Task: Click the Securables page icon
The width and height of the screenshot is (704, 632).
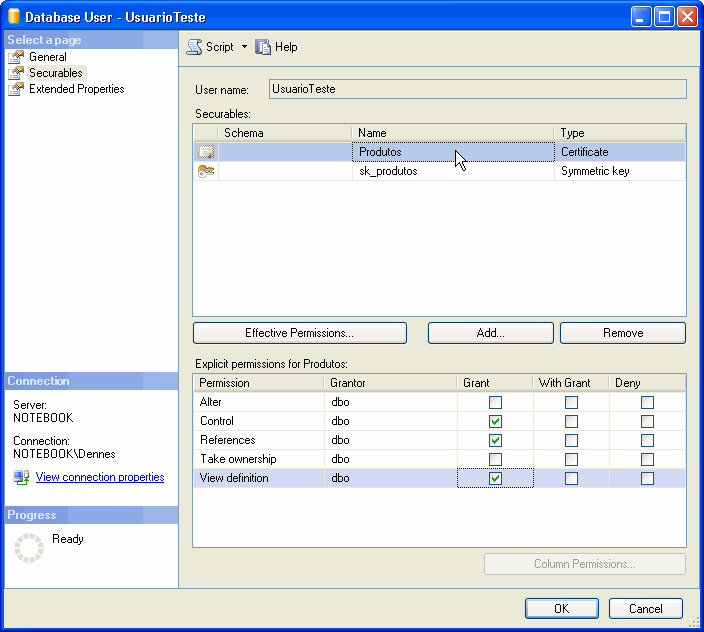Action: 16,73
